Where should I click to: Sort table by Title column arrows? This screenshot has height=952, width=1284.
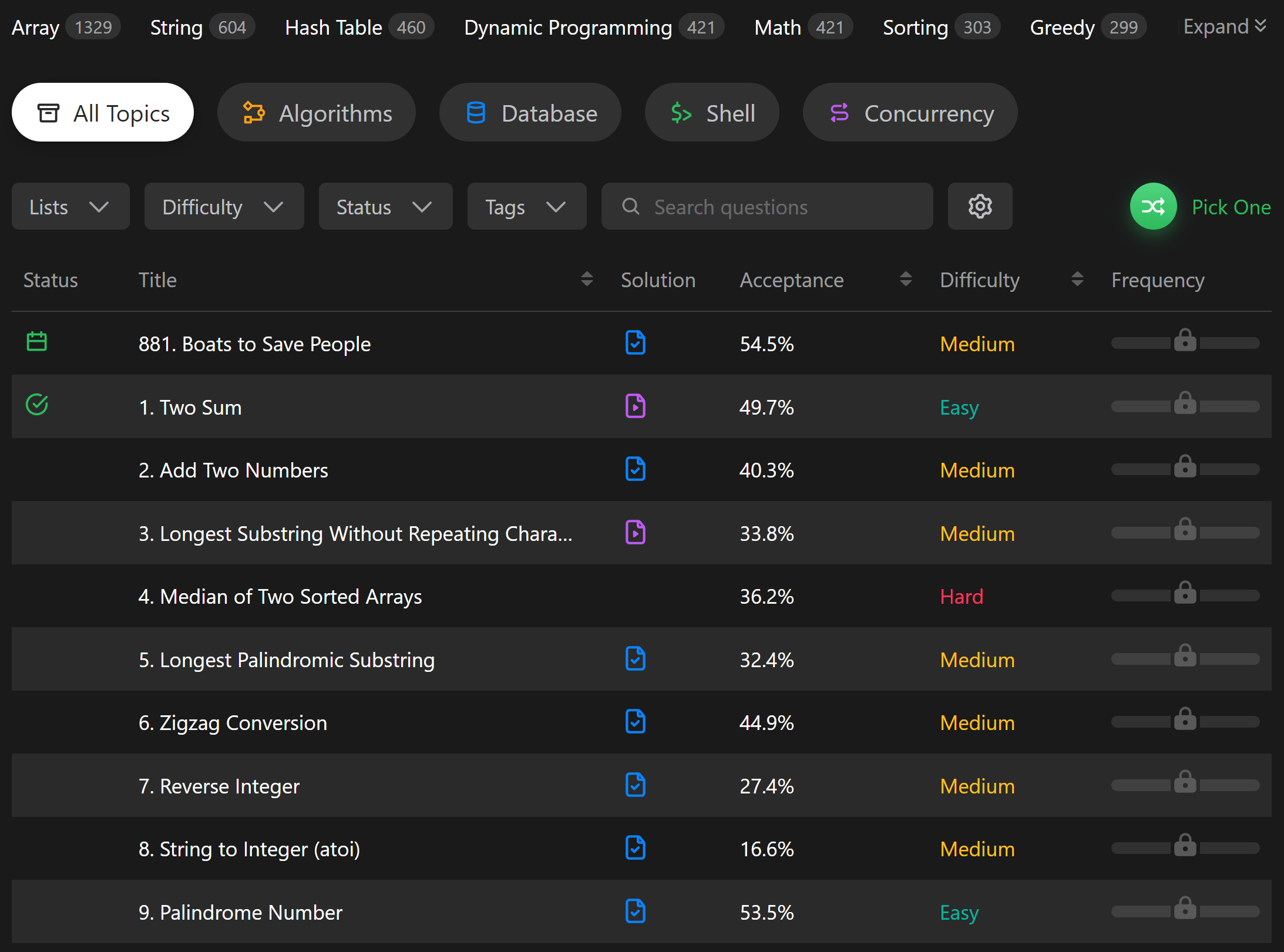tap(586, 280)
